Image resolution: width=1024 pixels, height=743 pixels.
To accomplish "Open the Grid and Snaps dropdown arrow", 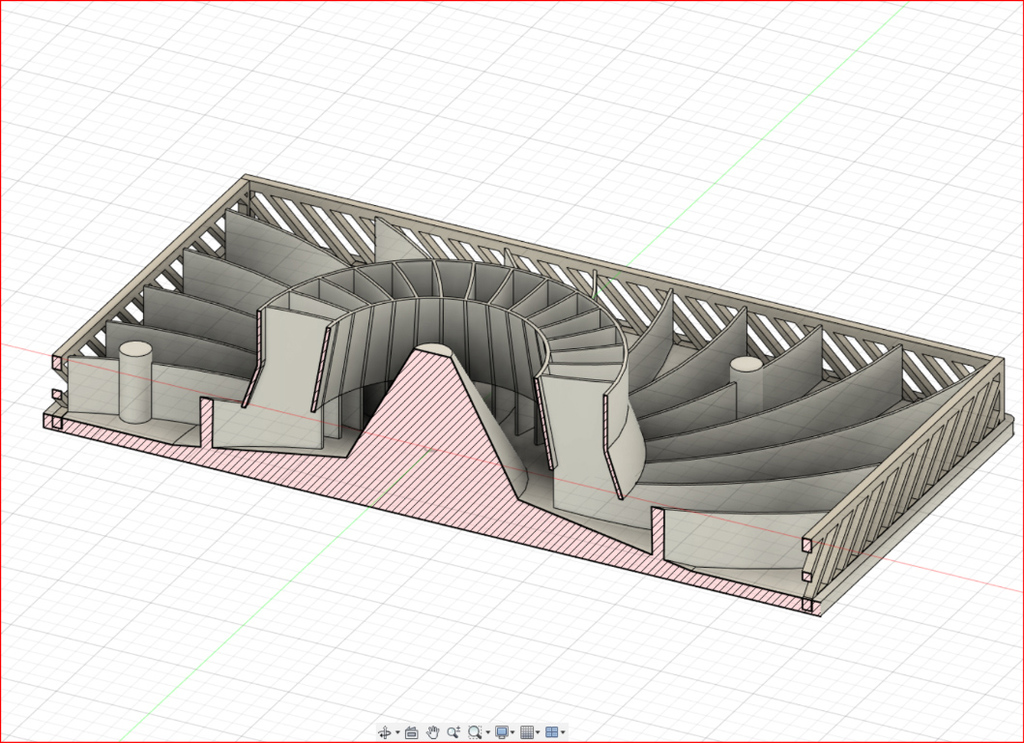I will 538,733.
